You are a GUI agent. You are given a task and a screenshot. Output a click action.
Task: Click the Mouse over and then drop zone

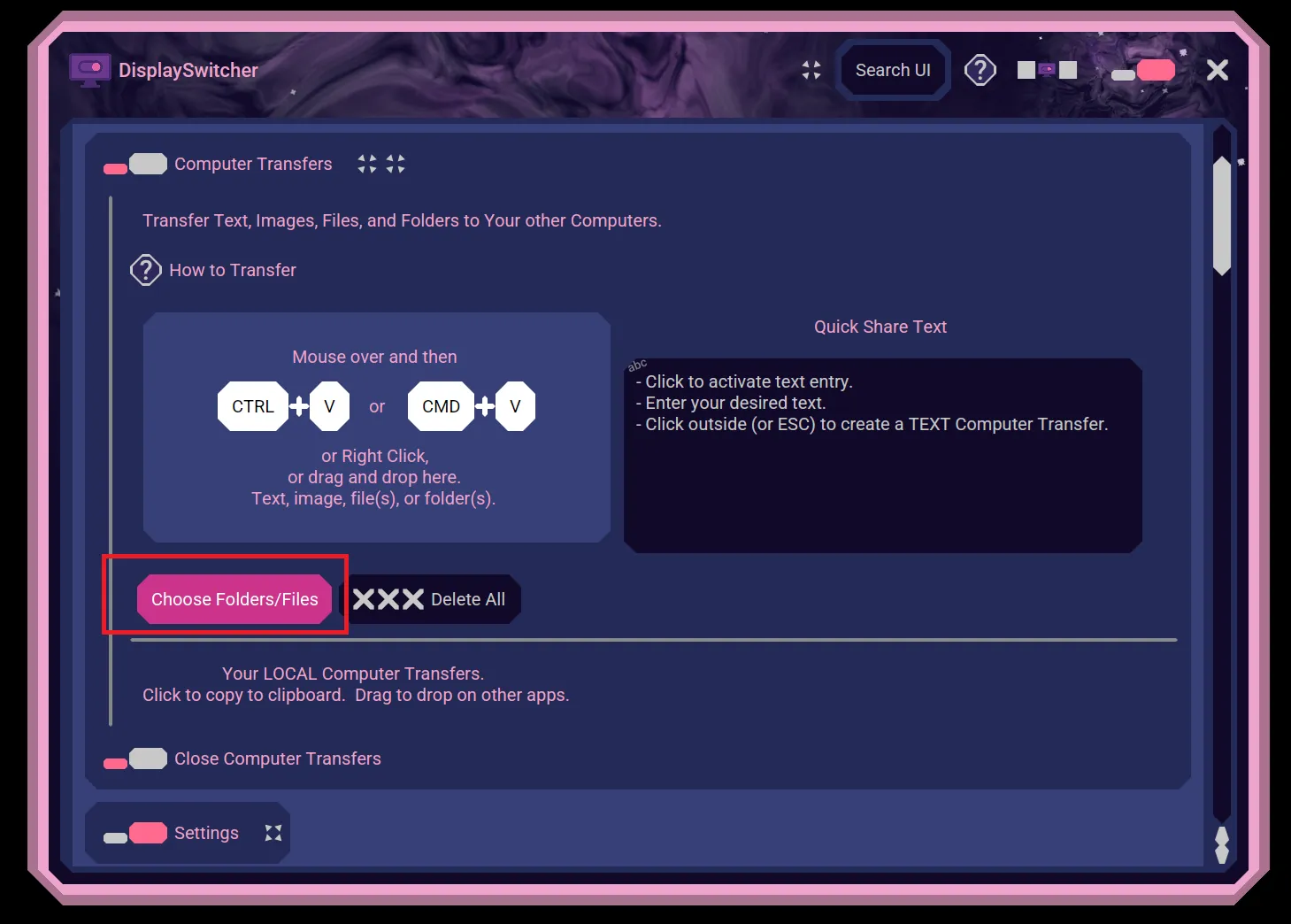pyautogui.click(x=377, y=427)
